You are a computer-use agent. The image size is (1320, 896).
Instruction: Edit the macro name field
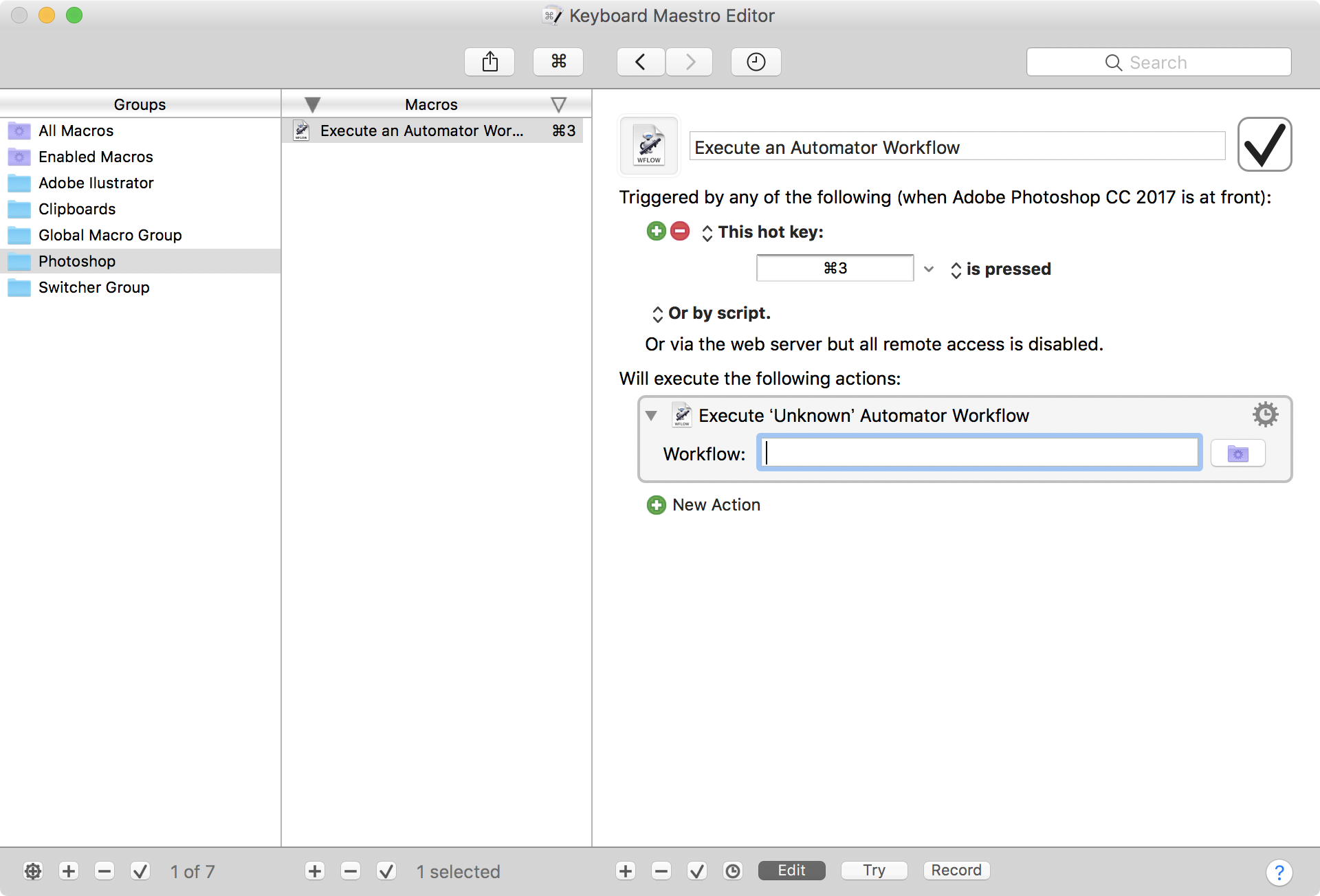coord(957,146)
